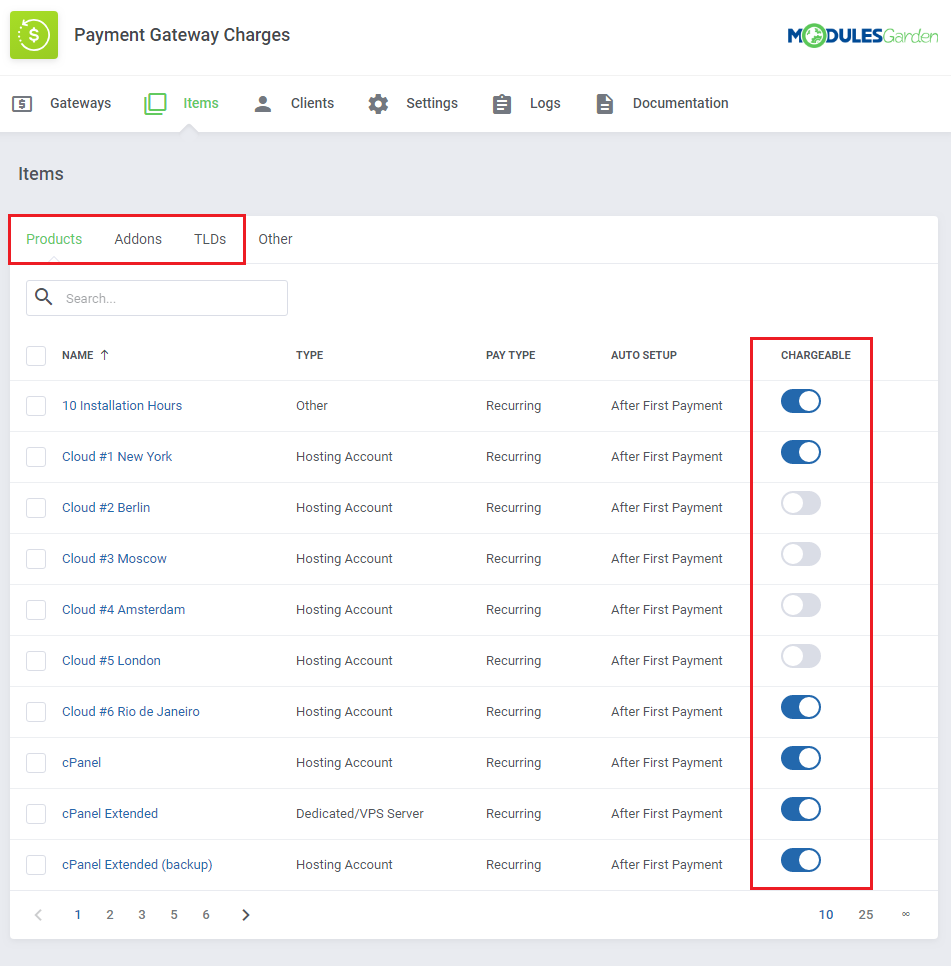951x966 pixels.
Task: Tick checkbox for Cloud #1 New York
Action: click(36, 457)
